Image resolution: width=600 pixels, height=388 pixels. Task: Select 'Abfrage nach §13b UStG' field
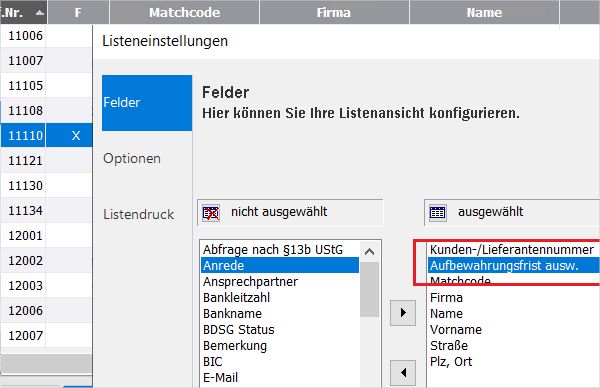(x=280, y=249)
